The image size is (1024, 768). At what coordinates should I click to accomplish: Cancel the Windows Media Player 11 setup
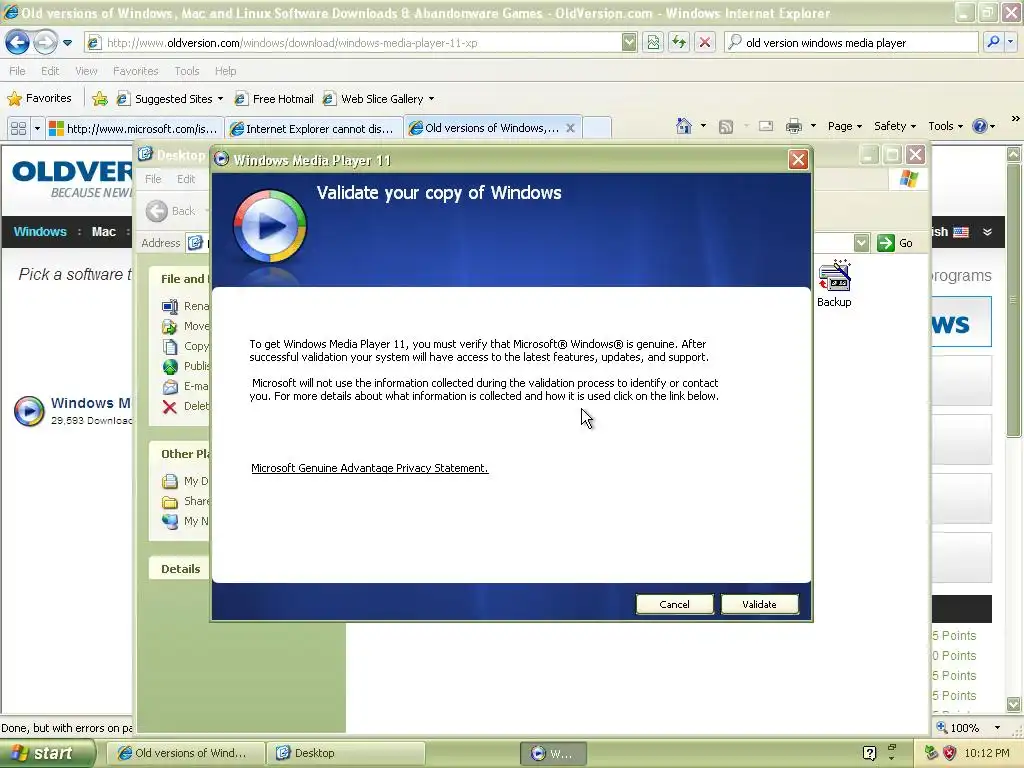(674, 604)
